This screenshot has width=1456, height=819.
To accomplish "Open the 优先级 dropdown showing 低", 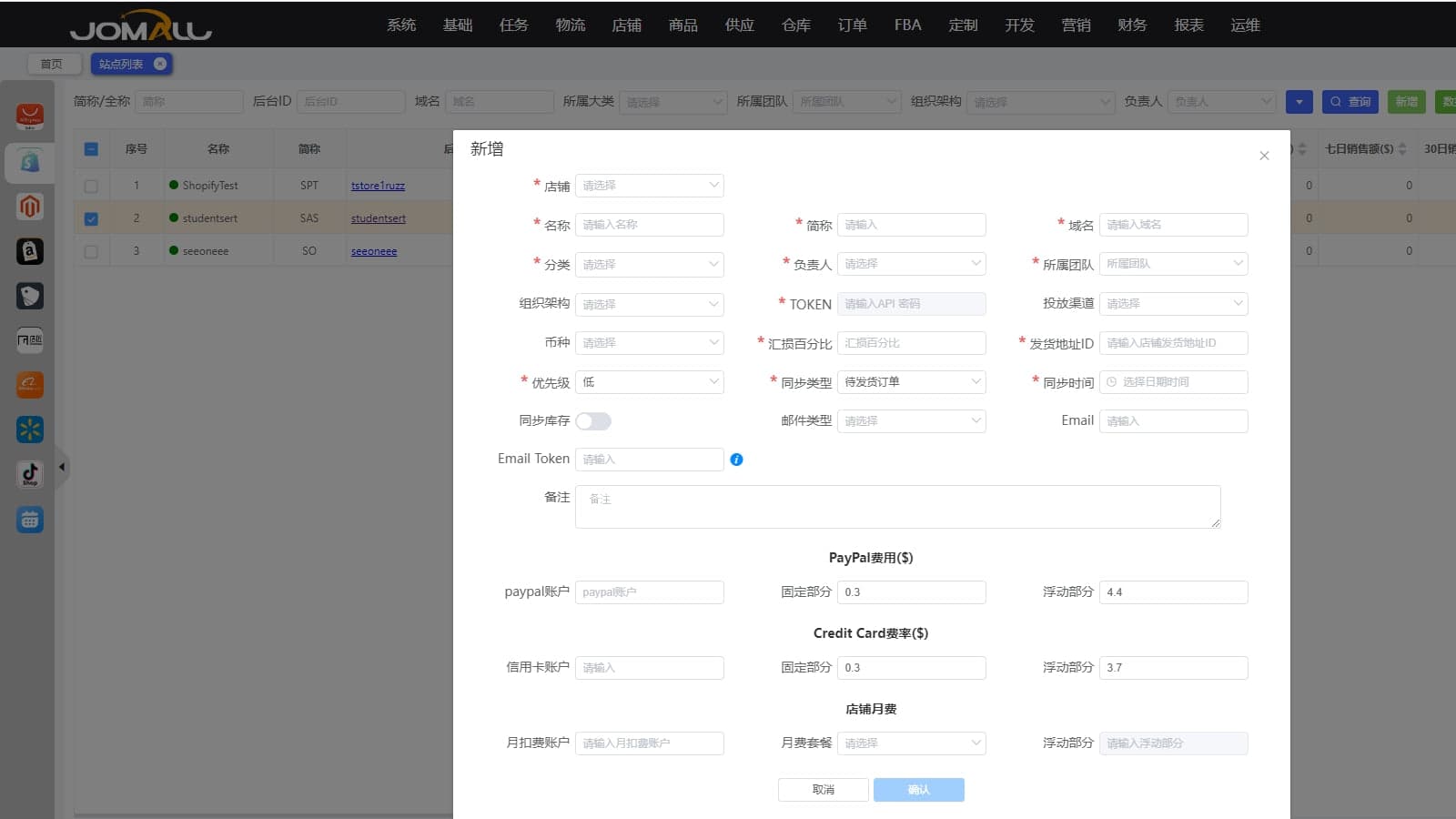I will coord(649,382).
